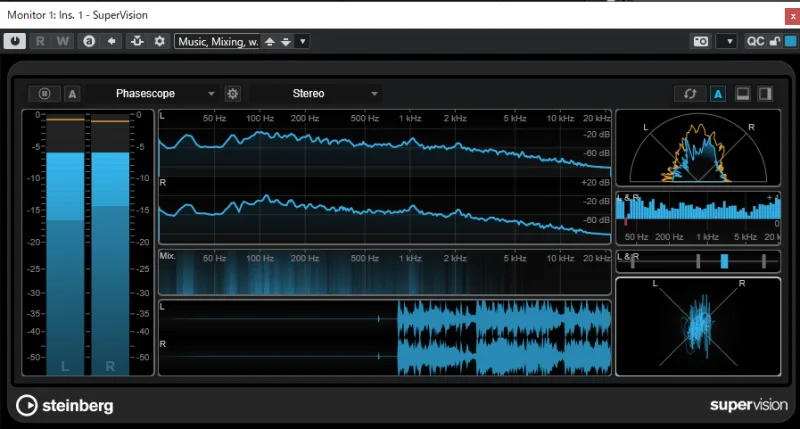Split the module vertically using layout icon
The width and height of the screenshot is (800, 429).
pos(766,94)
